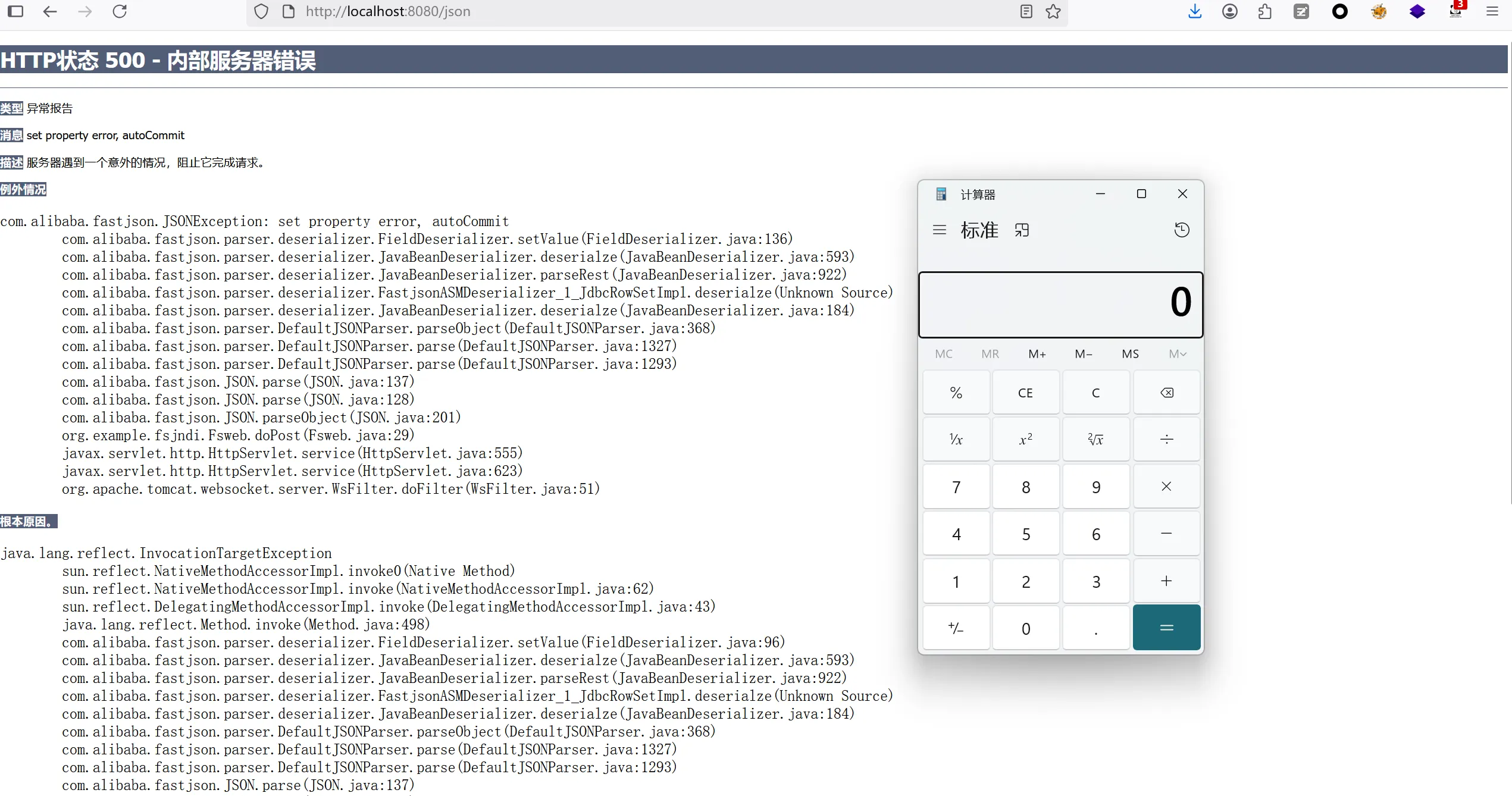The height and width of the screenshot is (796, 1512).
Task: Click the M+ memory add button
Action: pos(1037,354)
